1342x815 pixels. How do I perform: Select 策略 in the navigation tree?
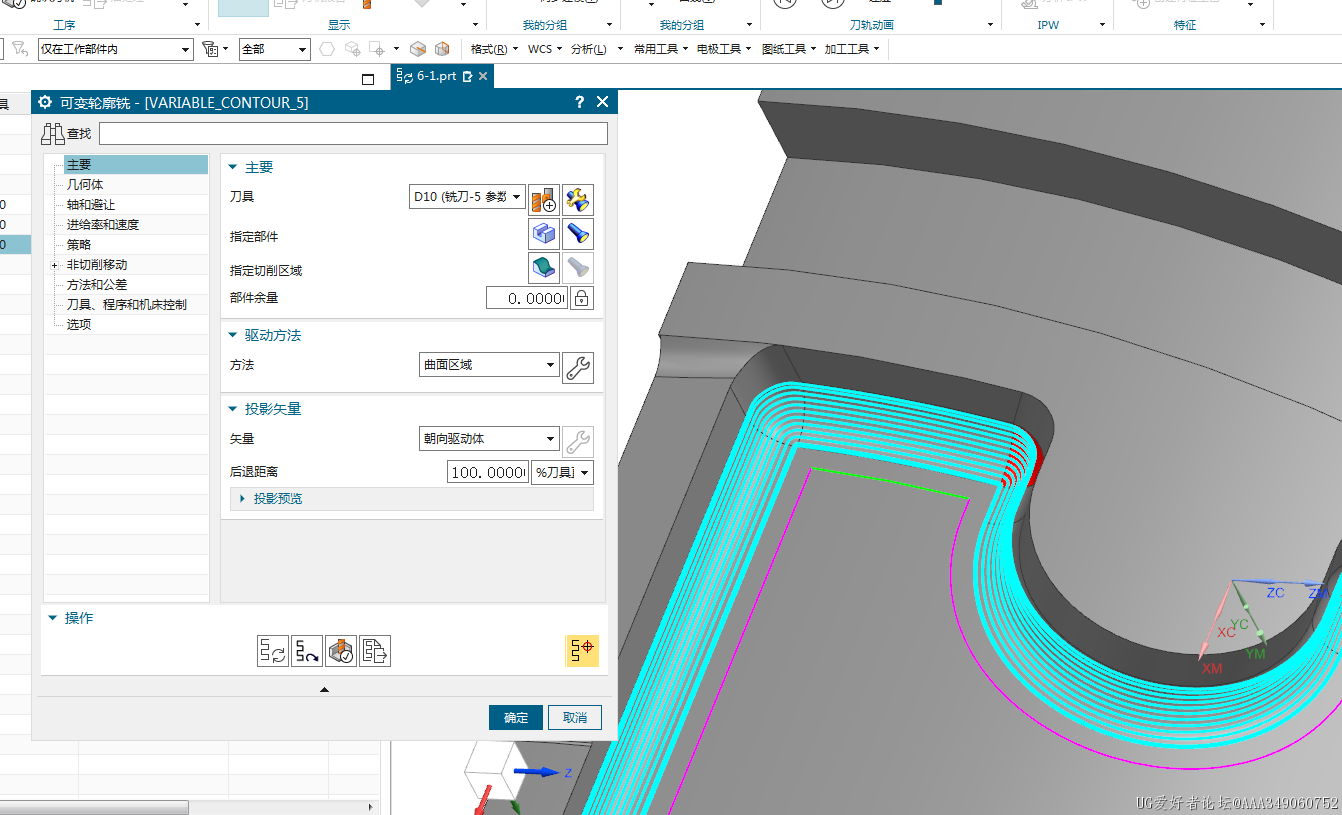click(79, 245)
